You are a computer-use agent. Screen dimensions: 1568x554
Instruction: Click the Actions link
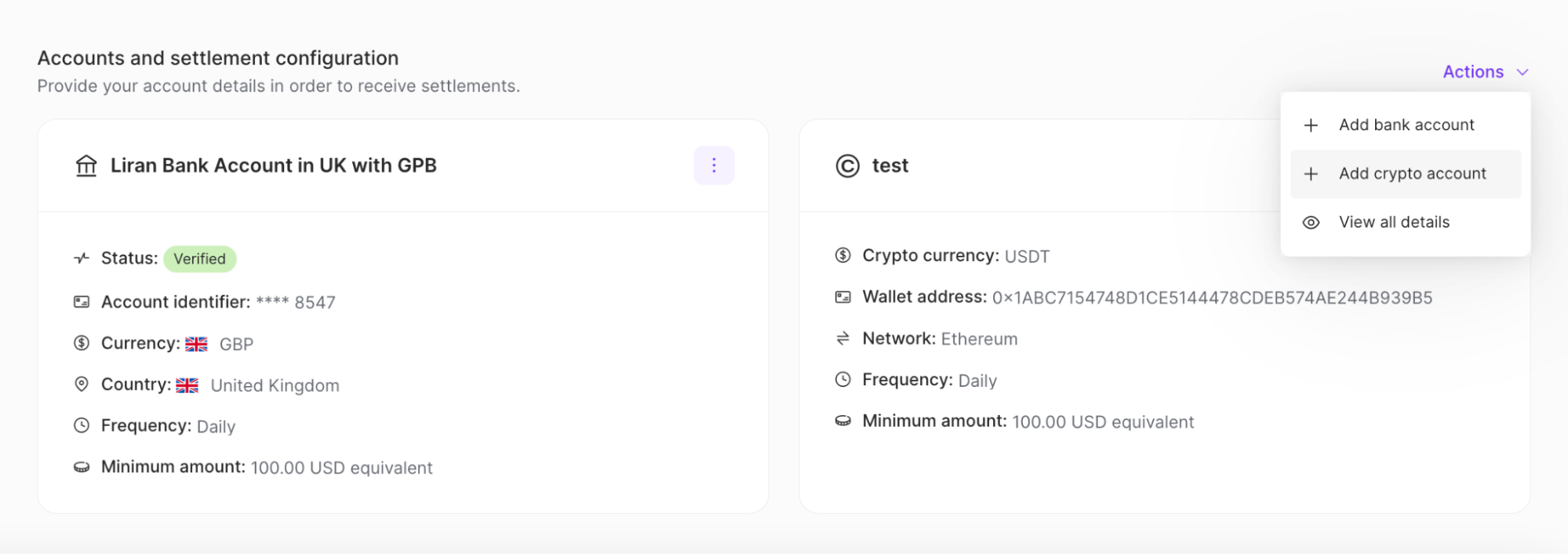[1475, 71]
